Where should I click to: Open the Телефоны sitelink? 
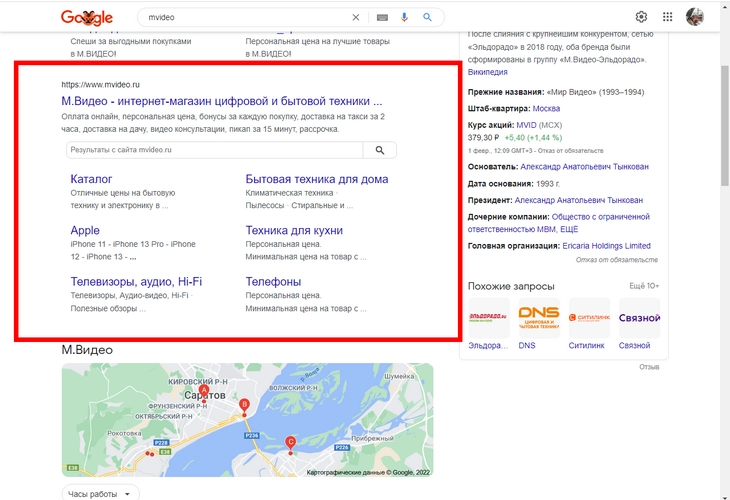pyautogui.click(x=273, y=282)
